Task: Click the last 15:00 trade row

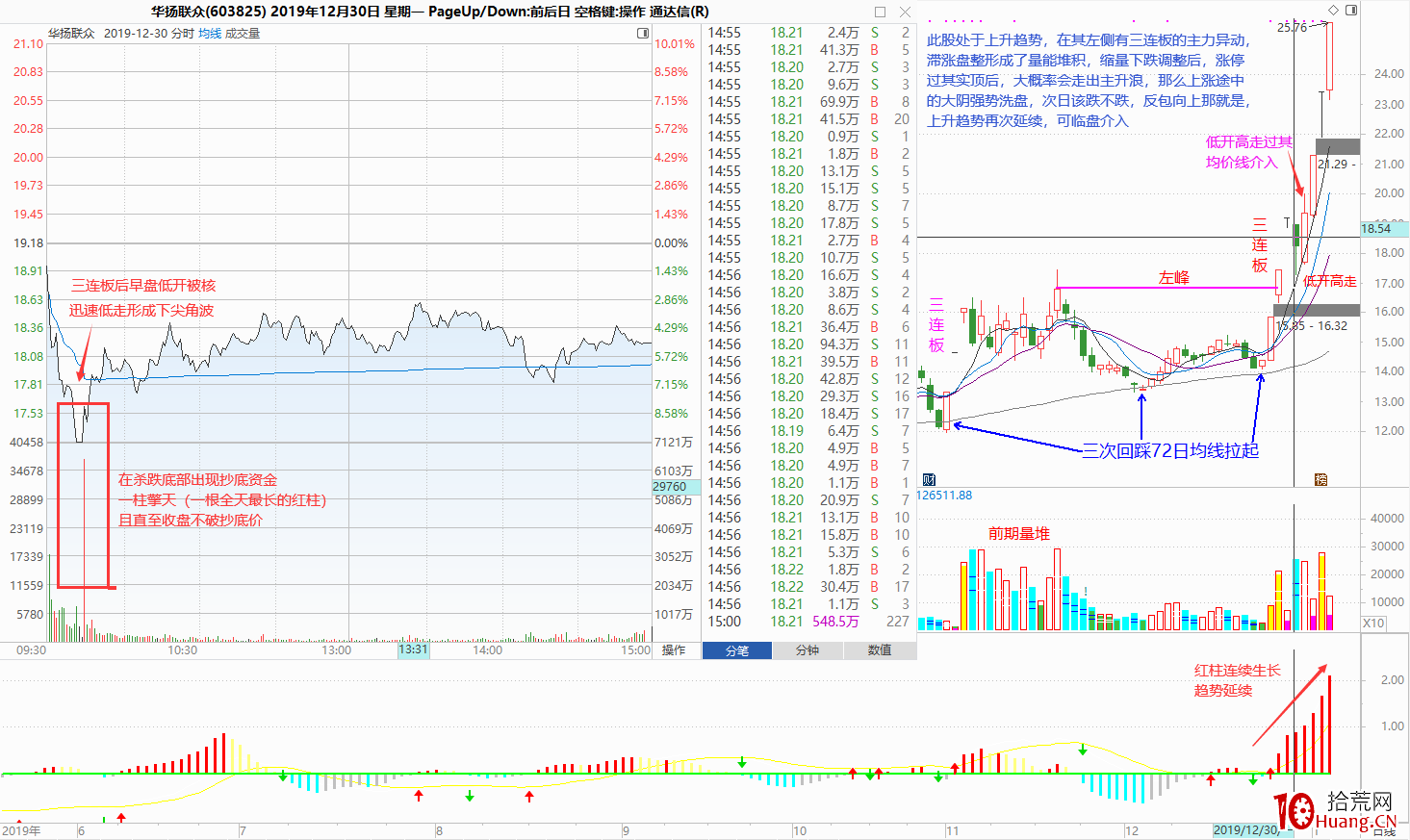Action: point(808,622)
